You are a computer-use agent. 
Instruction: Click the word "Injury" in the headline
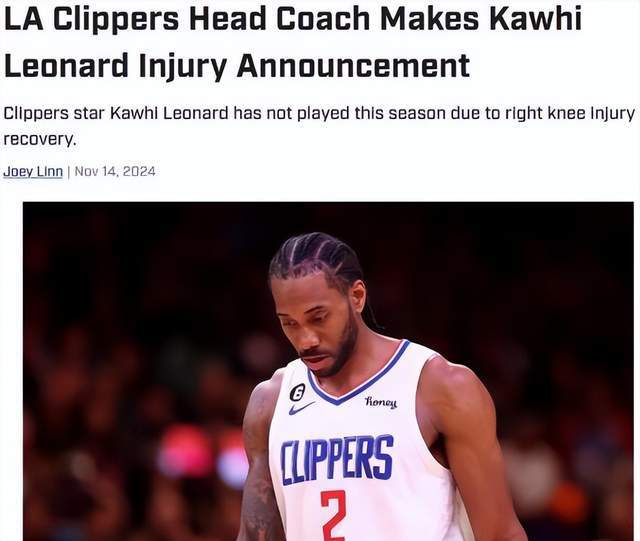point(182,67)
